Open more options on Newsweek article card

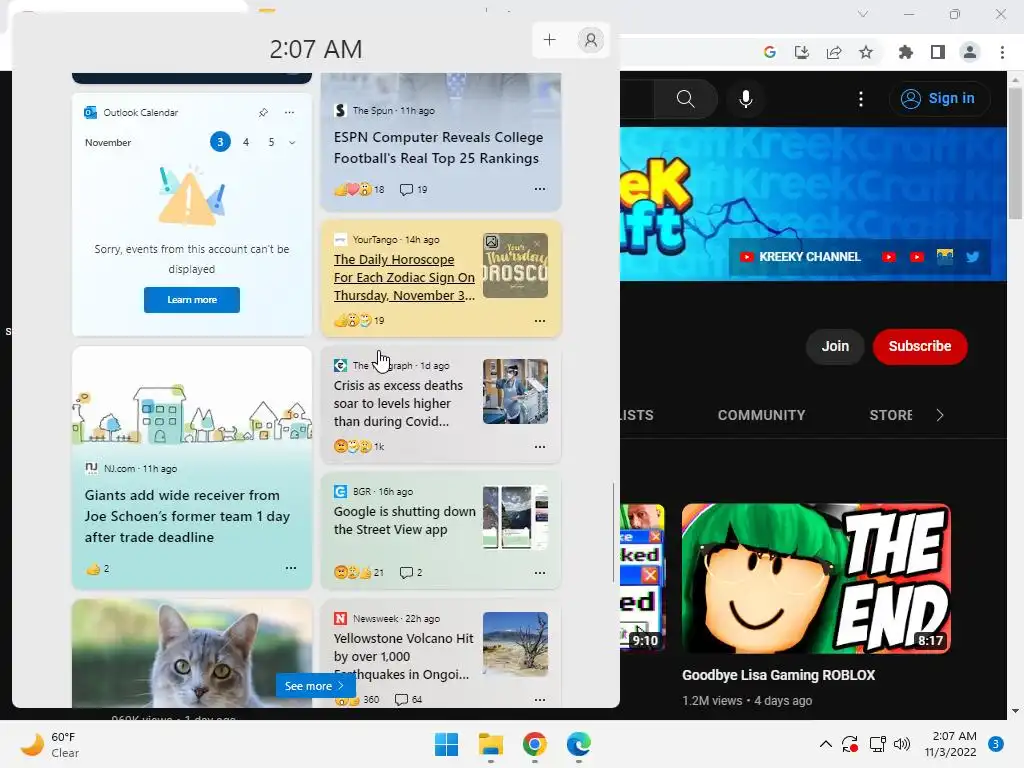click(539, 699)
